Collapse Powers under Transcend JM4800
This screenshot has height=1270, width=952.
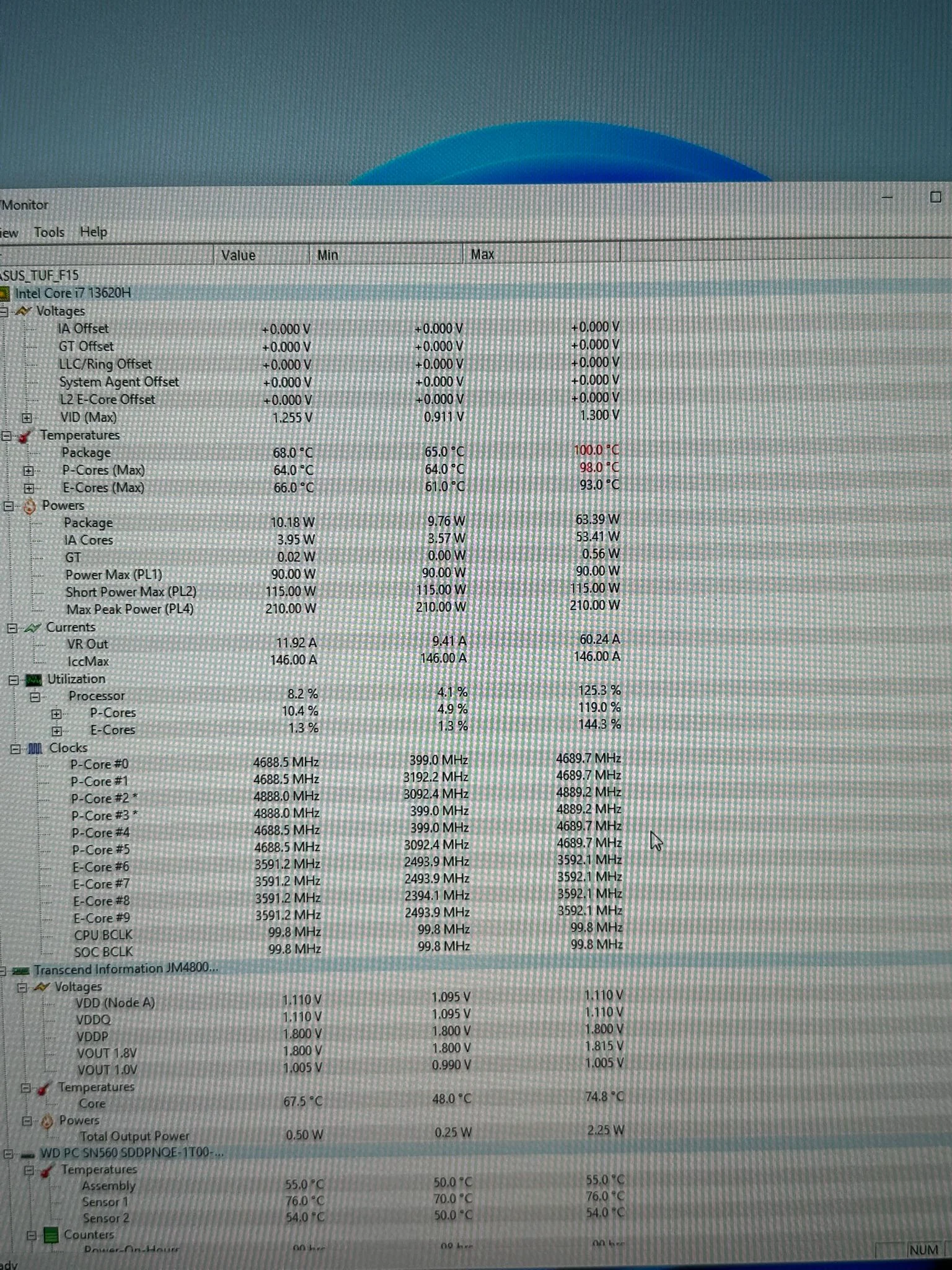(x=27, y=1121)
